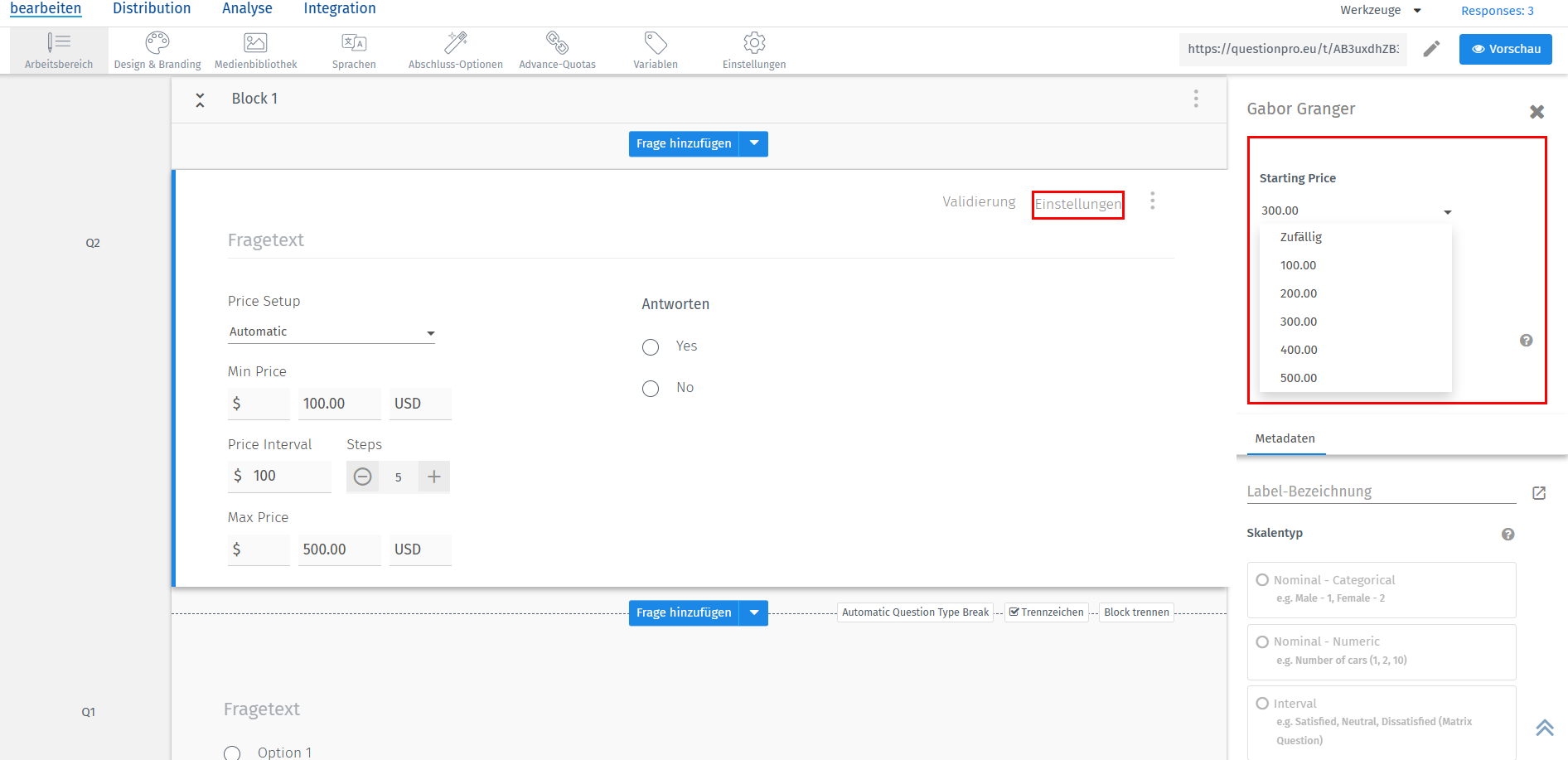Click the help icon next to Skalentyp
Screen dimensions: 1568x760
click(x=1508, y=535)
